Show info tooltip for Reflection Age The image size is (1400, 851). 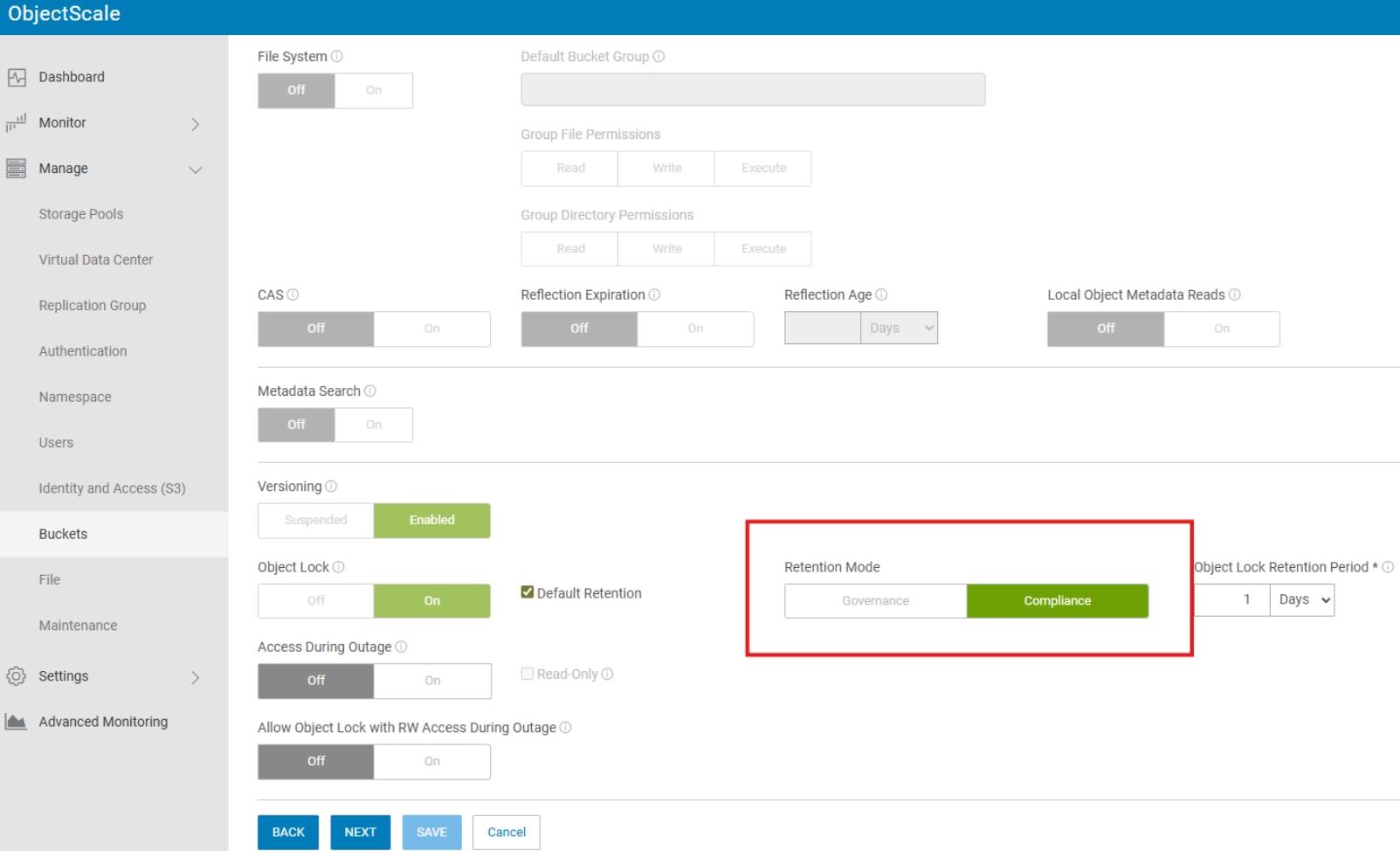(x=882, y=295)
